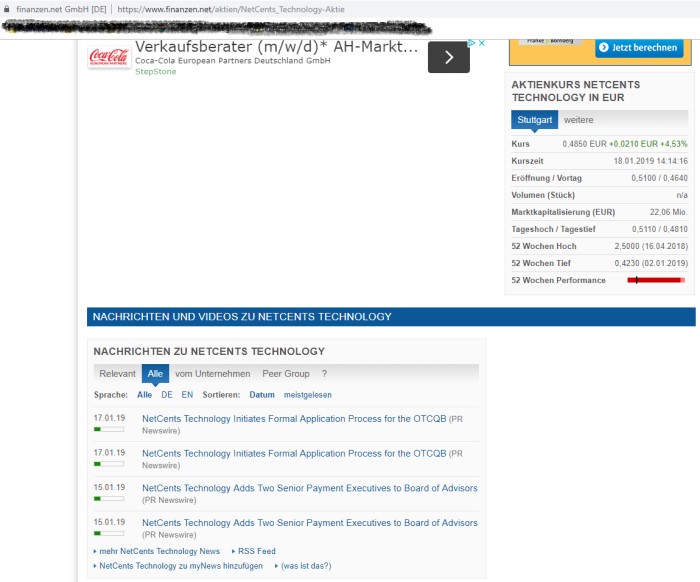The height and width of the screenshot is (582, 700).
Task: Open the AdChoices triangle icon
Action: click(471, 43)
